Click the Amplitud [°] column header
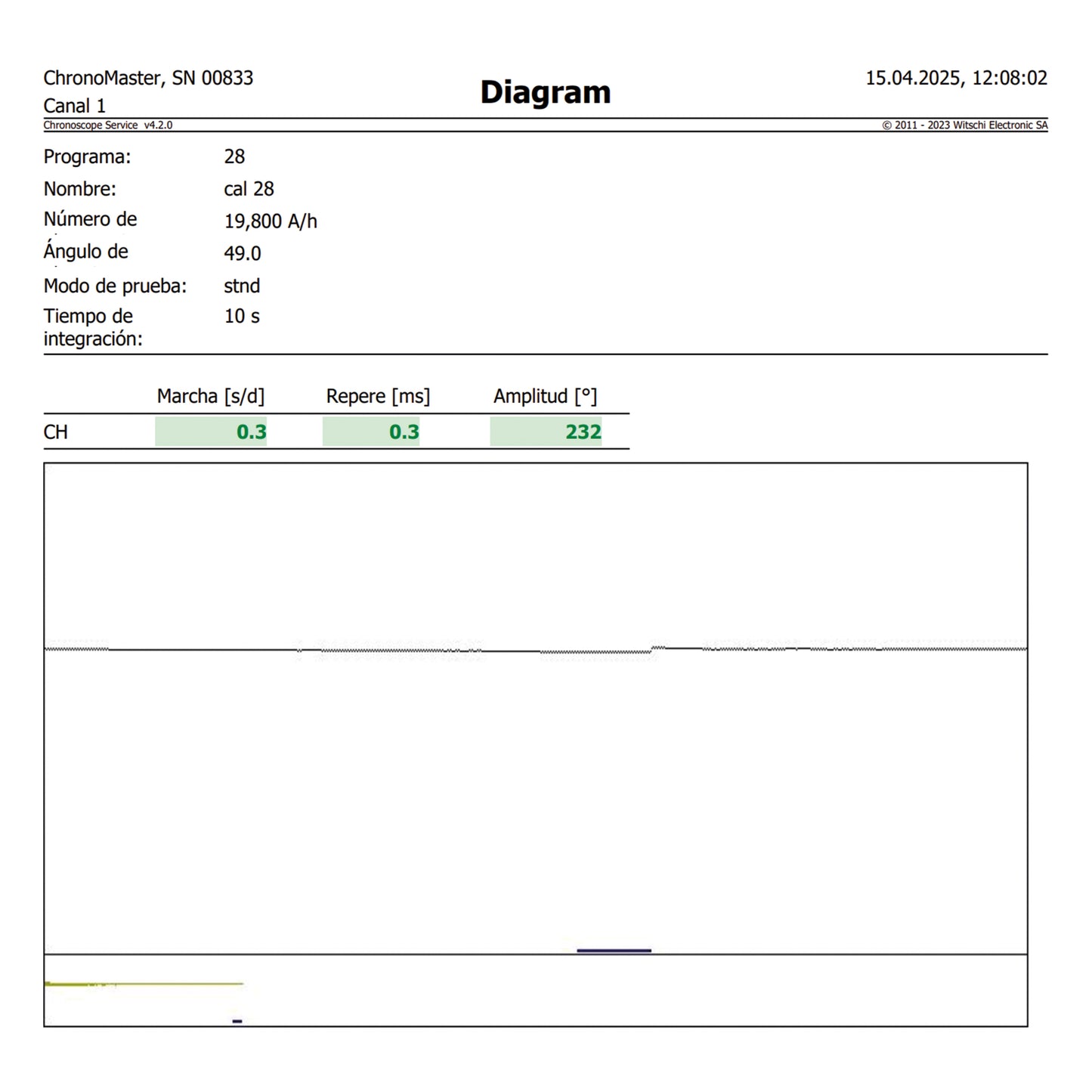Screen dimensions: 1092x1092 tap(545, 396)
